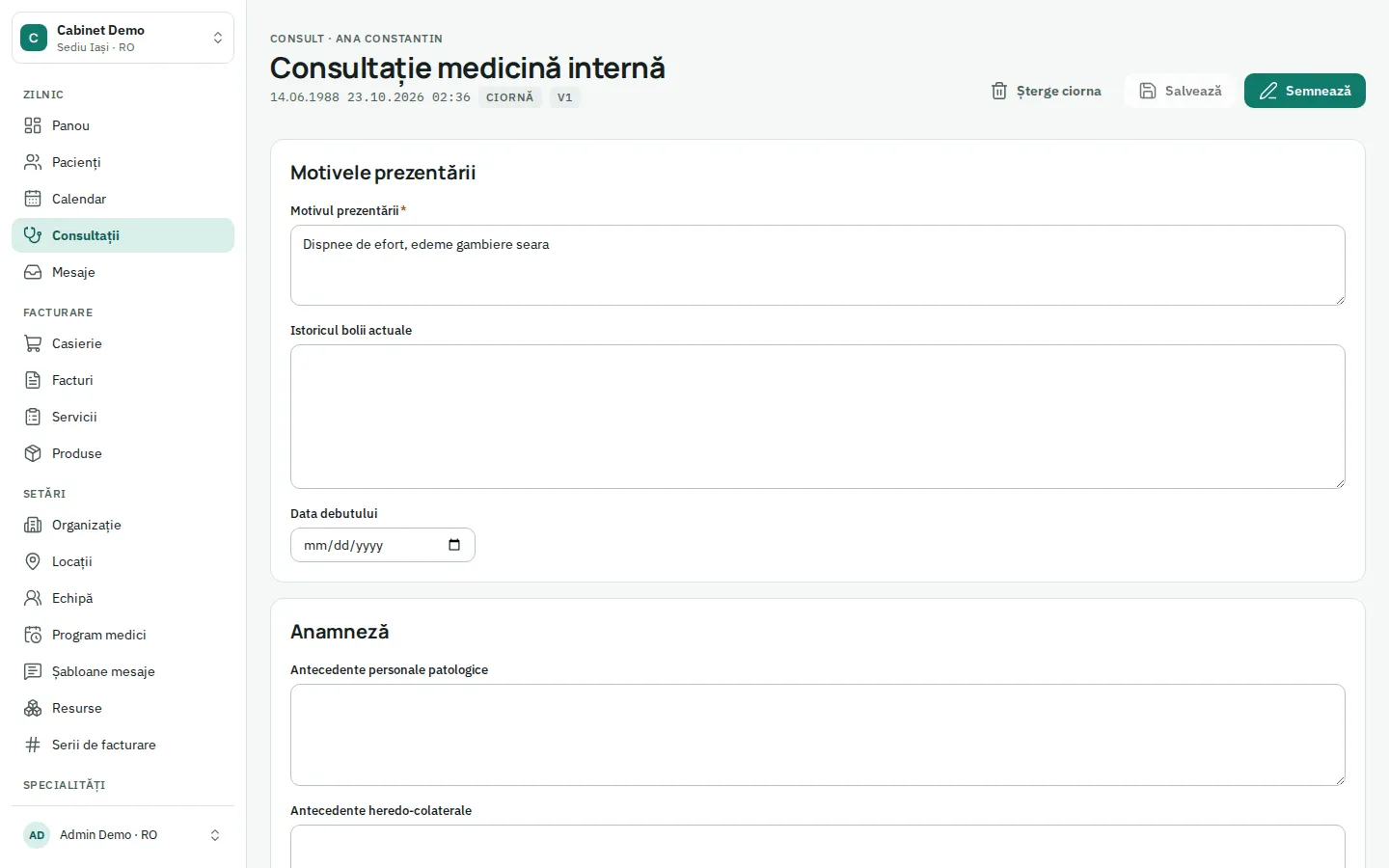The image size is (1389, 868).
Task: Click the Salvează button
Action: 1180,91
